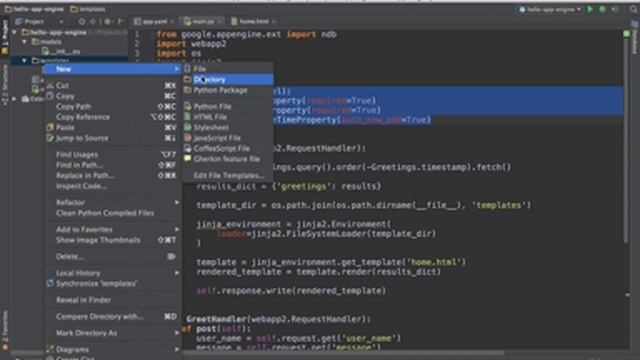Click the green Debug bug icon
The width and height of the screenshot is (640, 360).
click(602, 9)
